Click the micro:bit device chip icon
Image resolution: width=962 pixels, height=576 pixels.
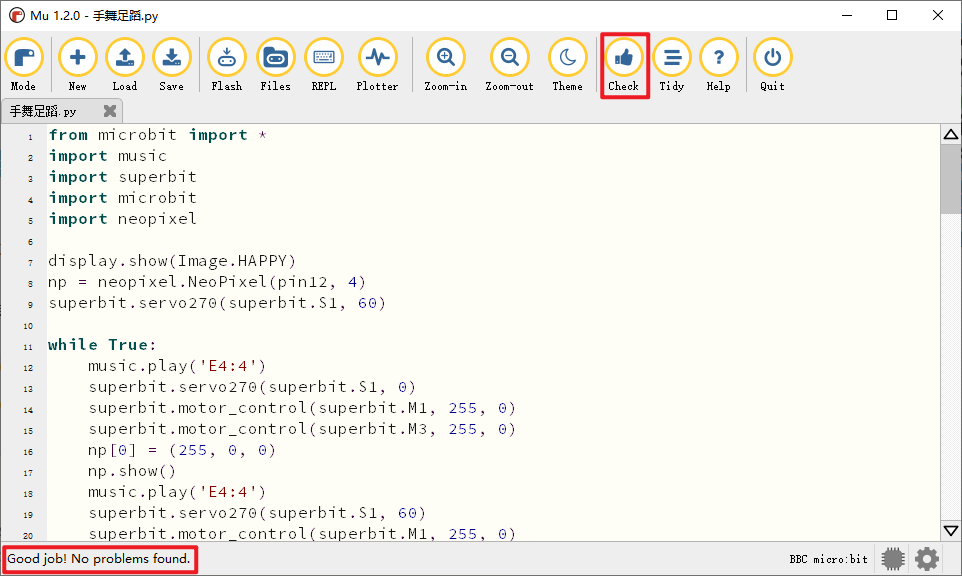(x=893, y=559)
